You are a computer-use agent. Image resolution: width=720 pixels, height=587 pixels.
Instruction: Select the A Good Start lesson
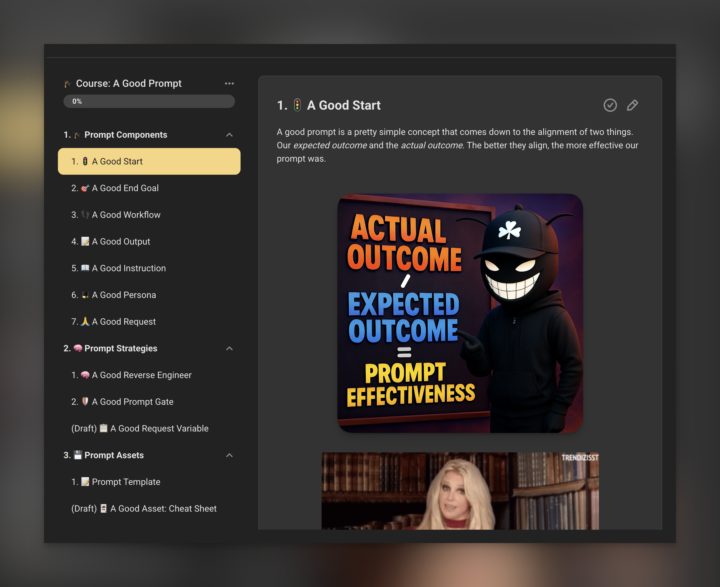[x=149, y=161]
